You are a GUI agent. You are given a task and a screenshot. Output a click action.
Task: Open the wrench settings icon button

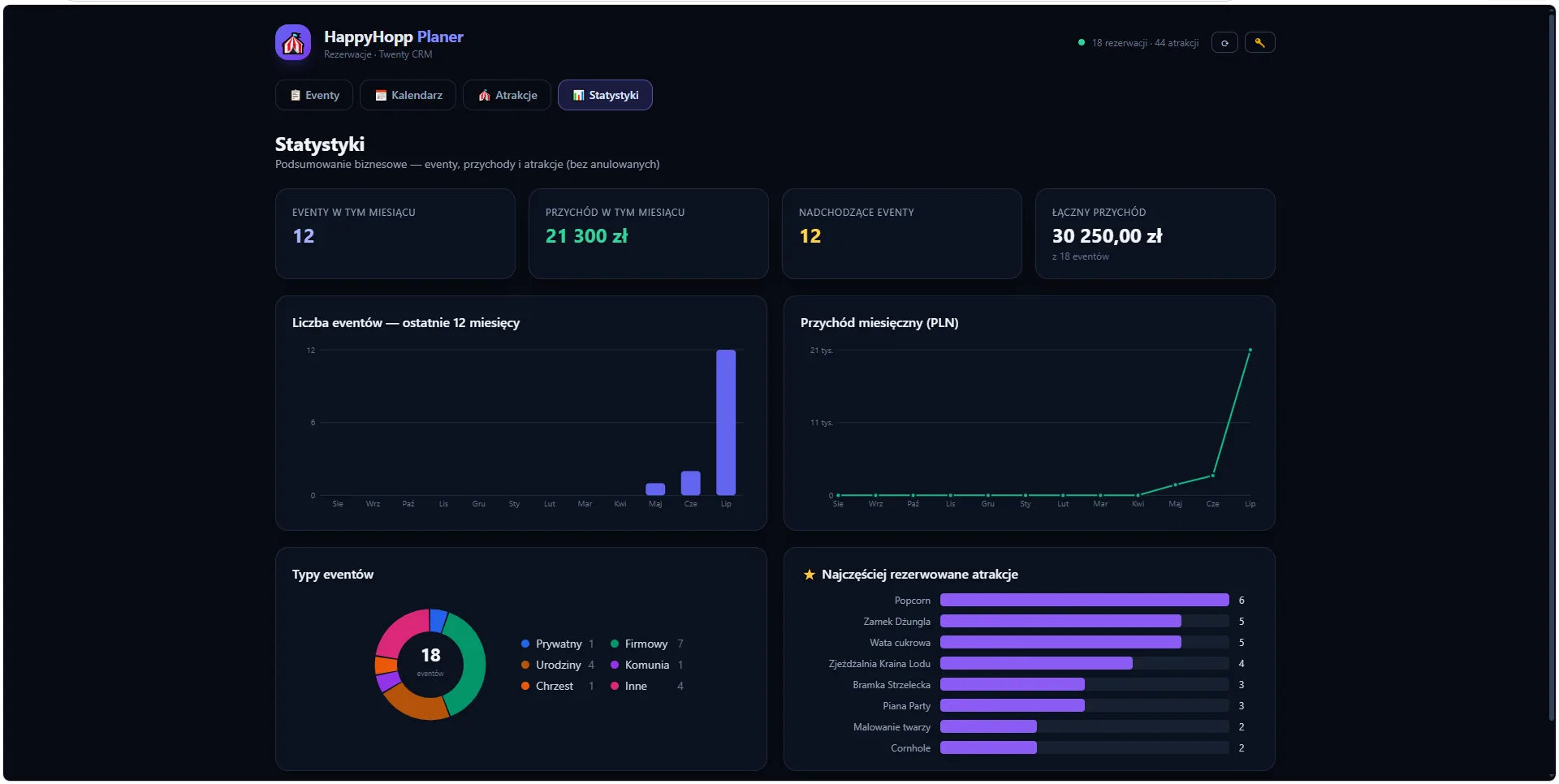1260,42
